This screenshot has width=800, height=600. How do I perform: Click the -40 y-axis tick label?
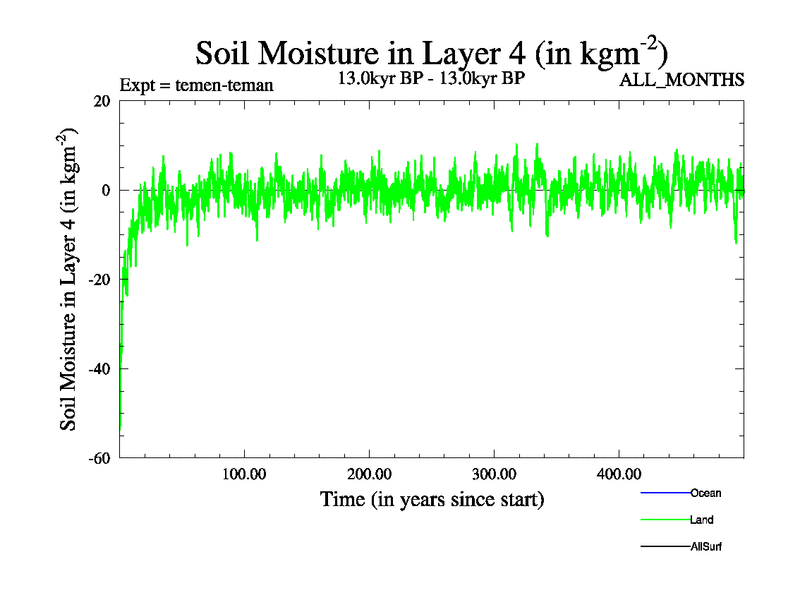click(x=97, y=369)
